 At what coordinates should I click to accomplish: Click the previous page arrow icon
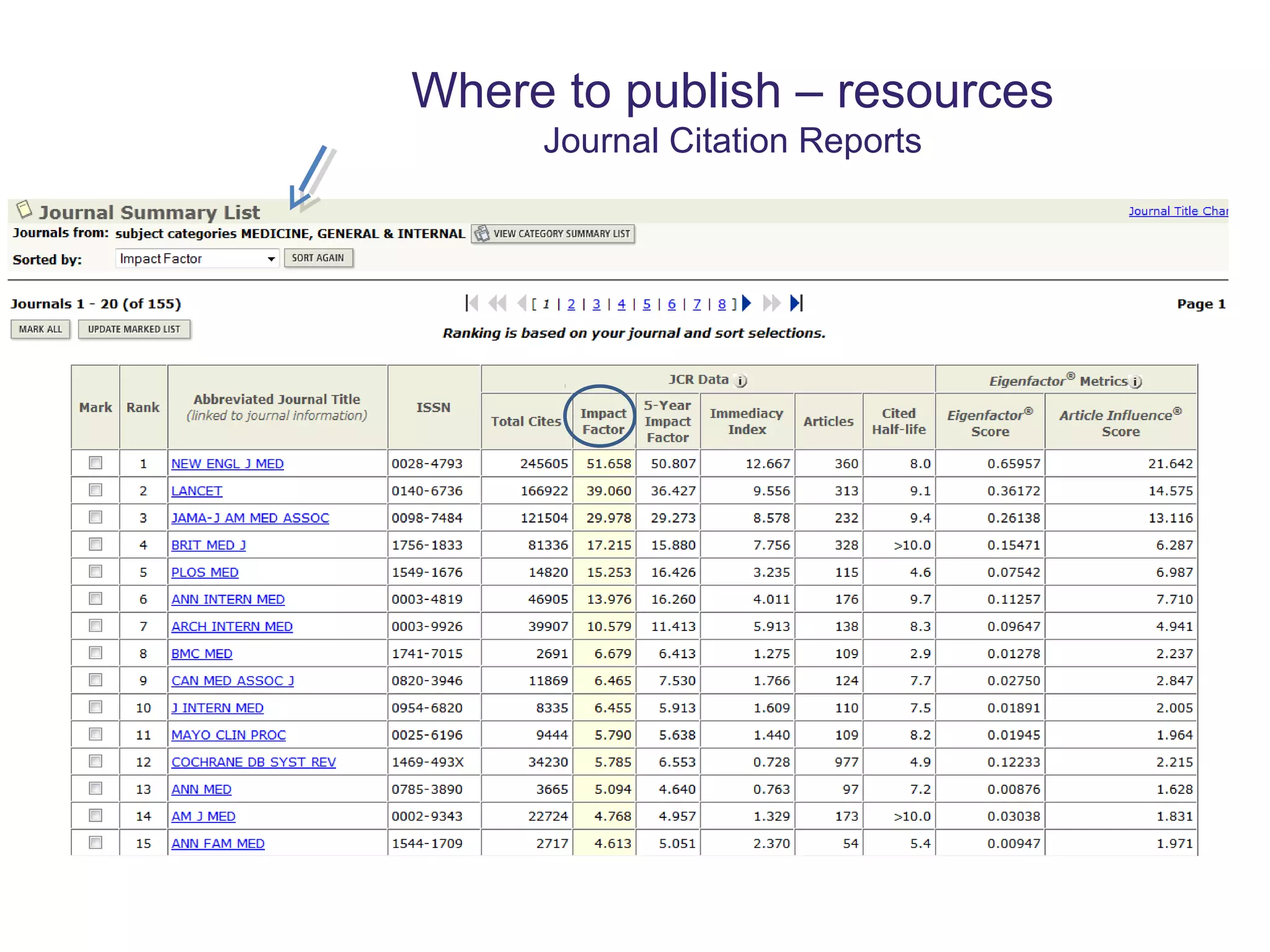(x=522, y=303)
